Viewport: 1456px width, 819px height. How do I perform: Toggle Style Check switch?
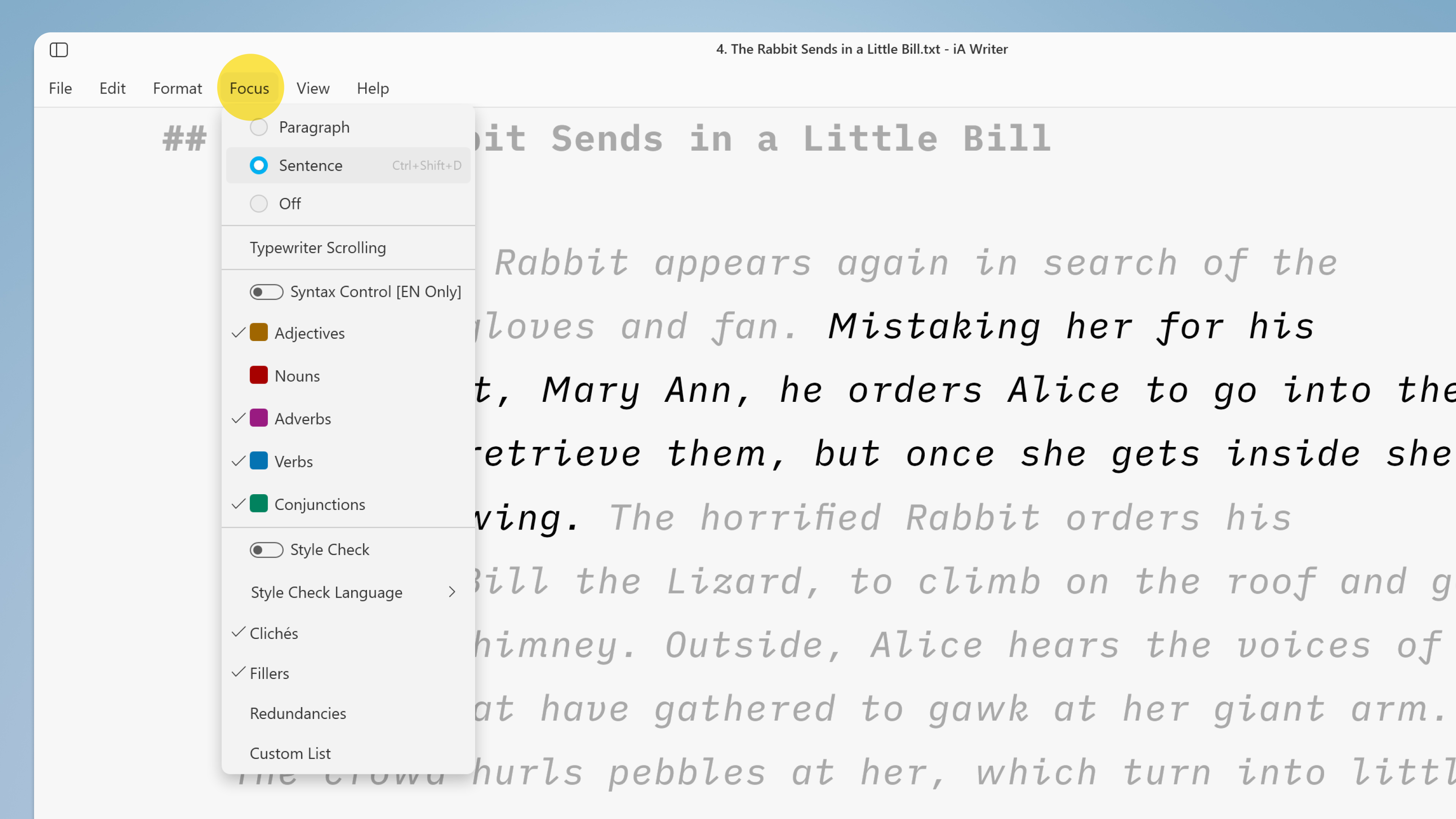pos(266,549)
